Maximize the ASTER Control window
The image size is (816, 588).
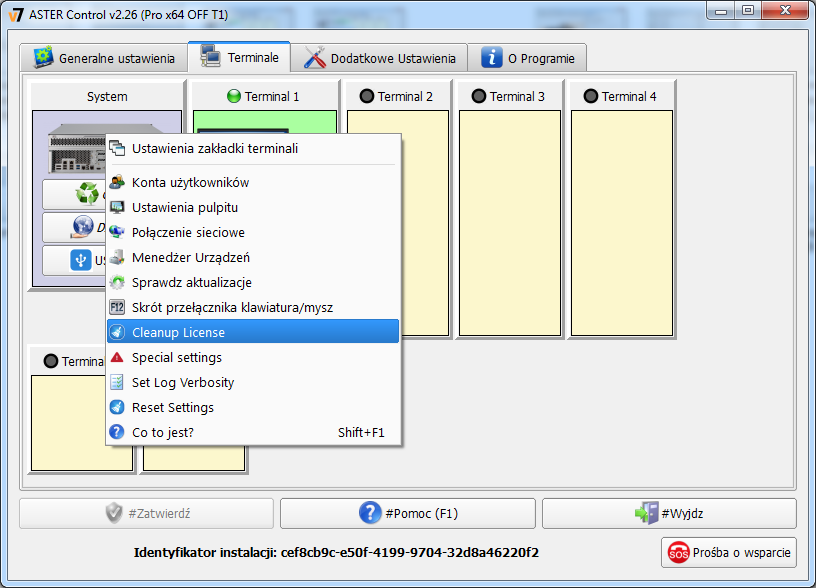pyautogui.click(x=748, y=10)
